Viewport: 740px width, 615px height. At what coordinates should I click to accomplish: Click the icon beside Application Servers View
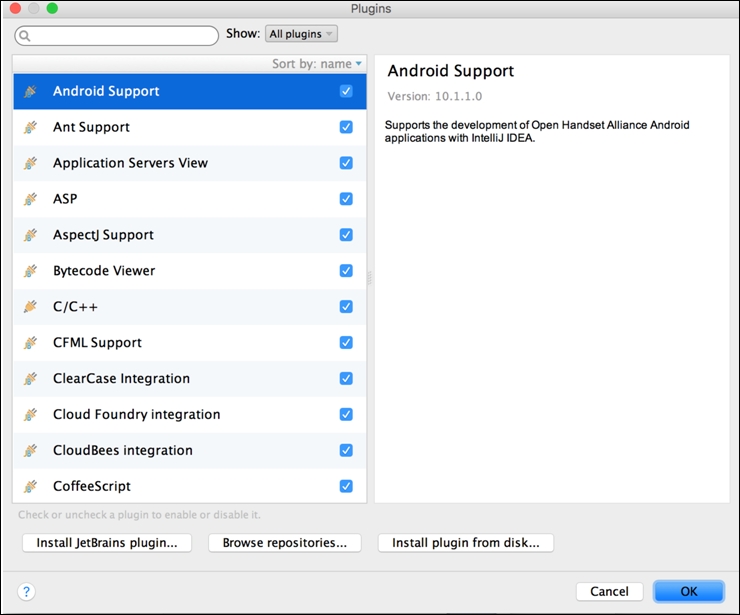[31, 163]
